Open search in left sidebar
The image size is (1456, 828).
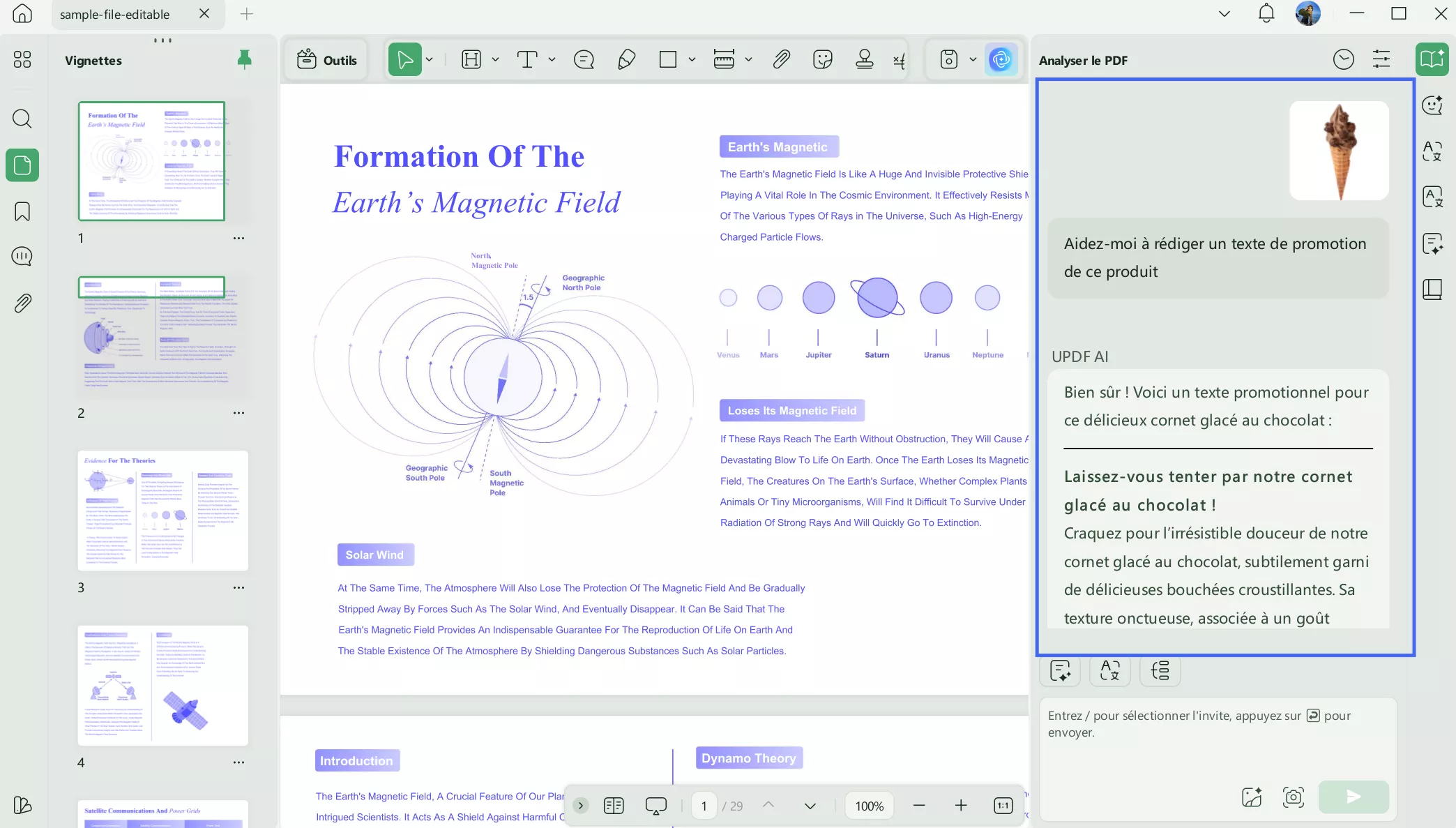pyautogui.click(x=22, y=119)
